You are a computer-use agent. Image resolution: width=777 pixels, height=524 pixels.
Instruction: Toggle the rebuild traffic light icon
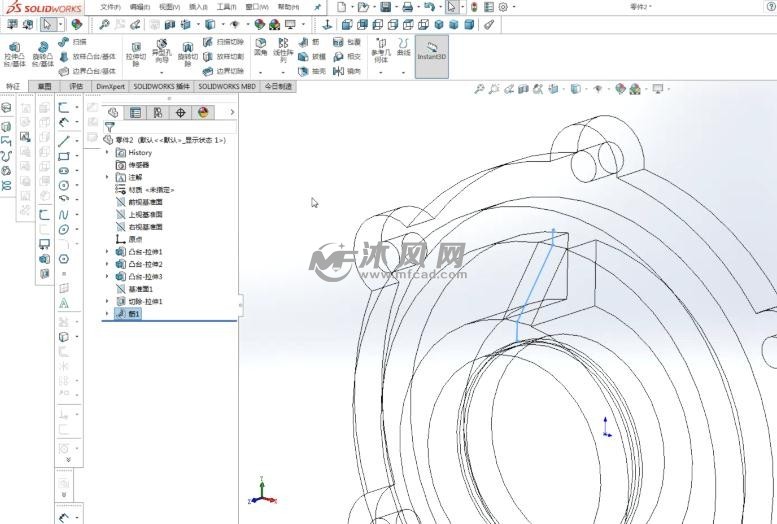click(472, 7)
